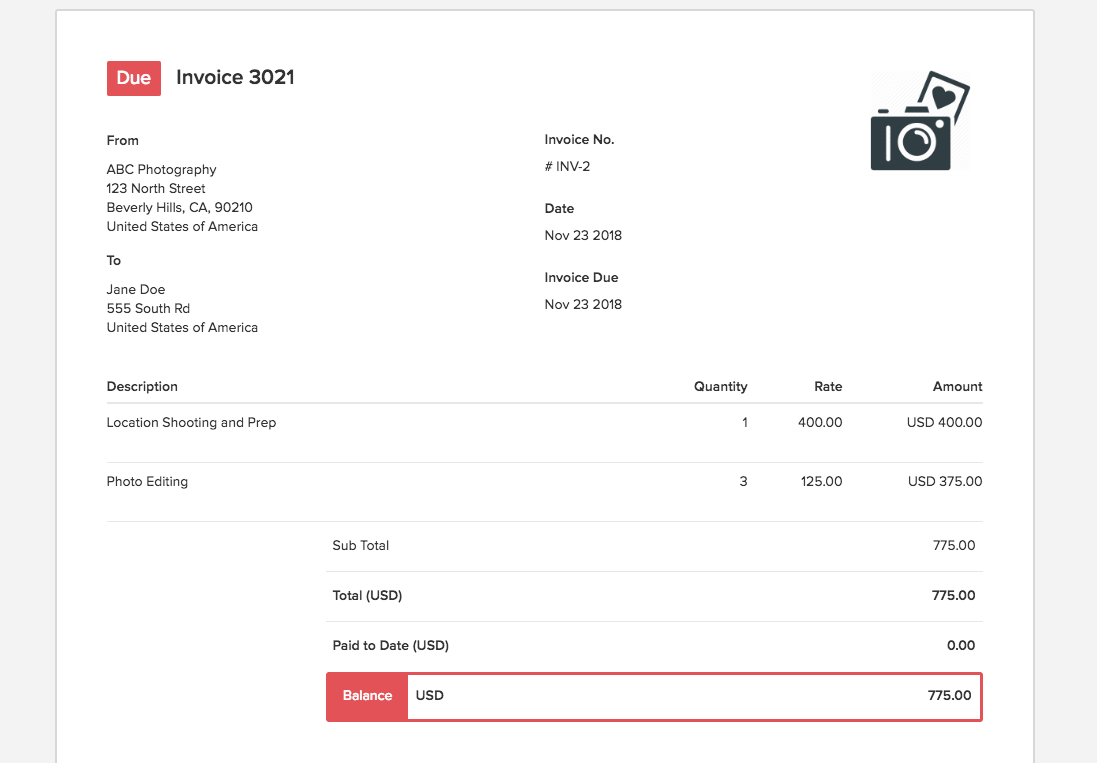
Task: Click the red Due status badge
Action: click(133, 77)
